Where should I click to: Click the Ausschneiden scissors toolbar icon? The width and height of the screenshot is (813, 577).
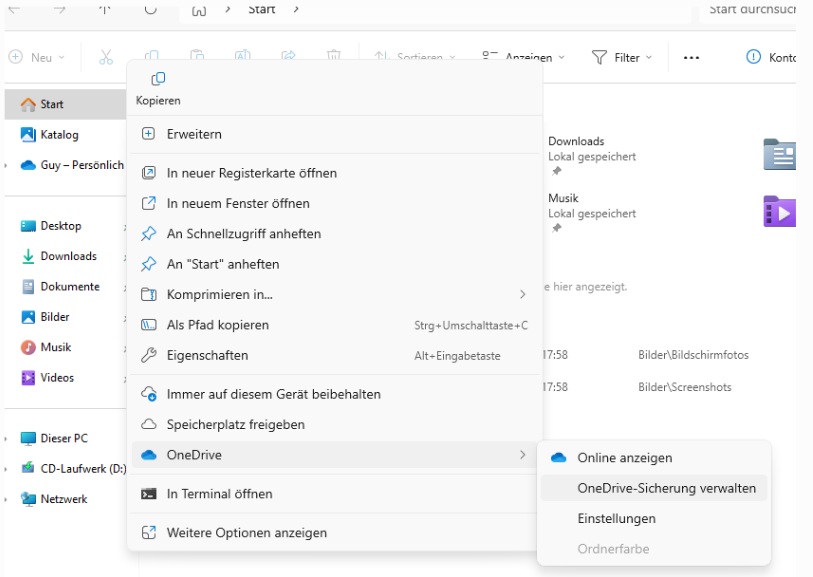tap(106, 58)
